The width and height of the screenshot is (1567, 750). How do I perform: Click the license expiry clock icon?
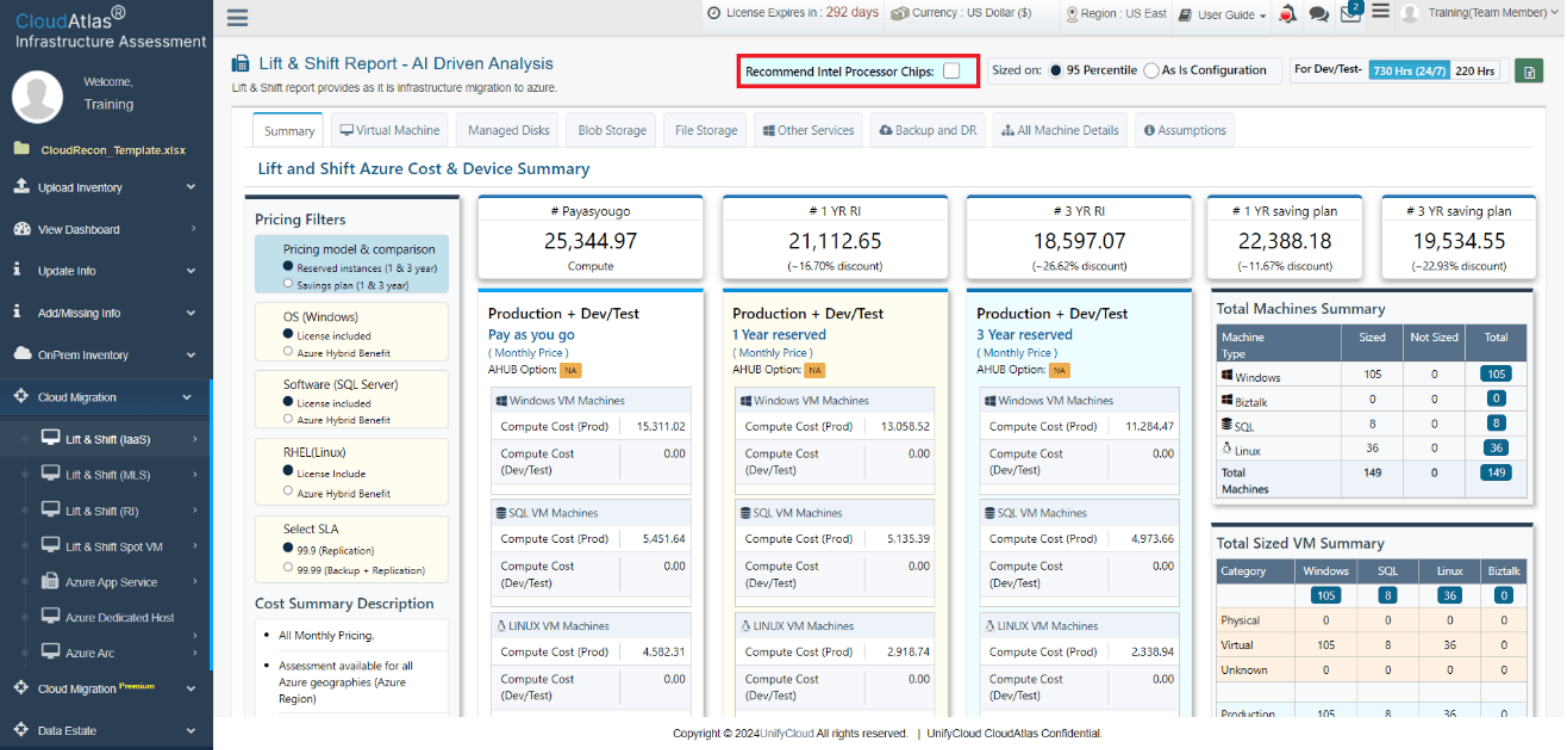pos(713,13)
